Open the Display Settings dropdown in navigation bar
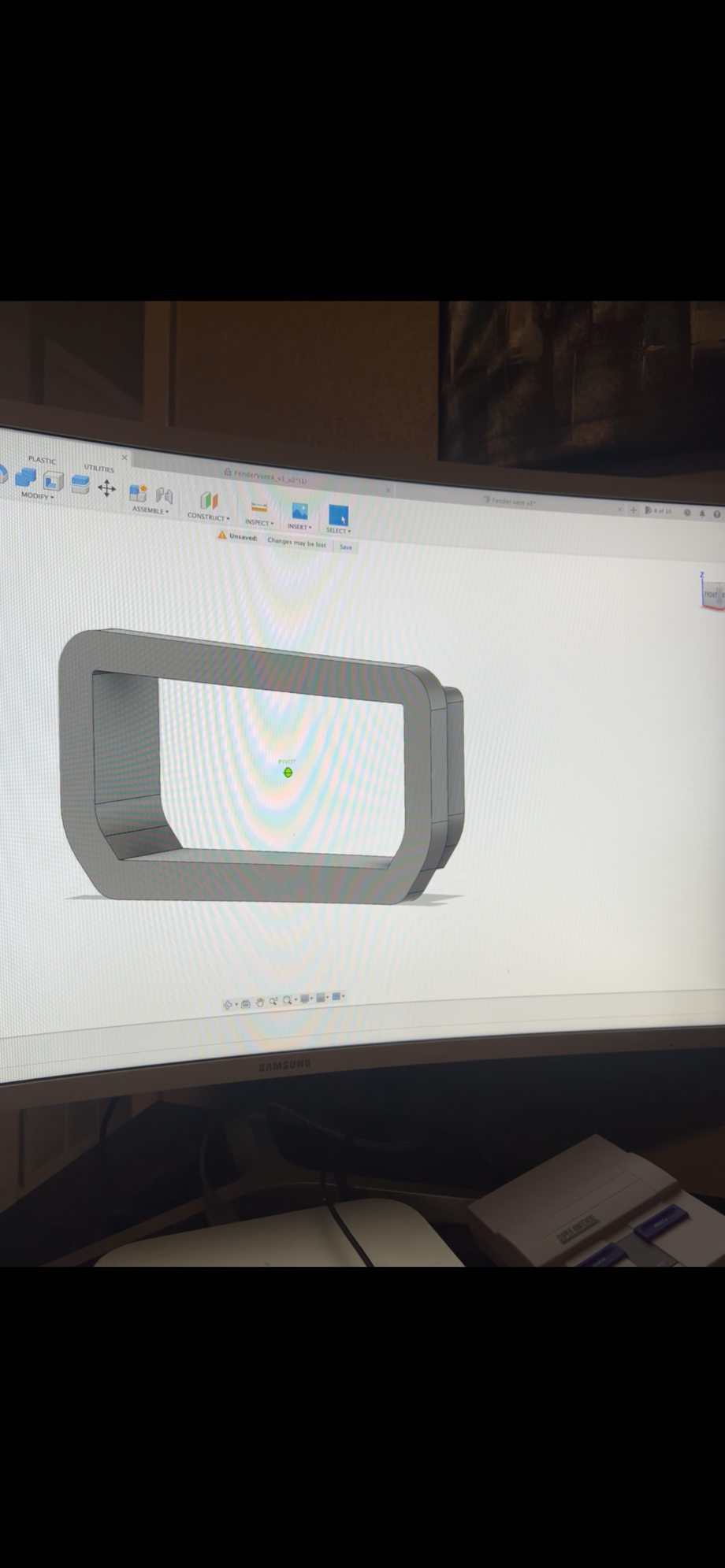Image resolution: width=725 pixels, height=1568 pixels. coord(306,999)
